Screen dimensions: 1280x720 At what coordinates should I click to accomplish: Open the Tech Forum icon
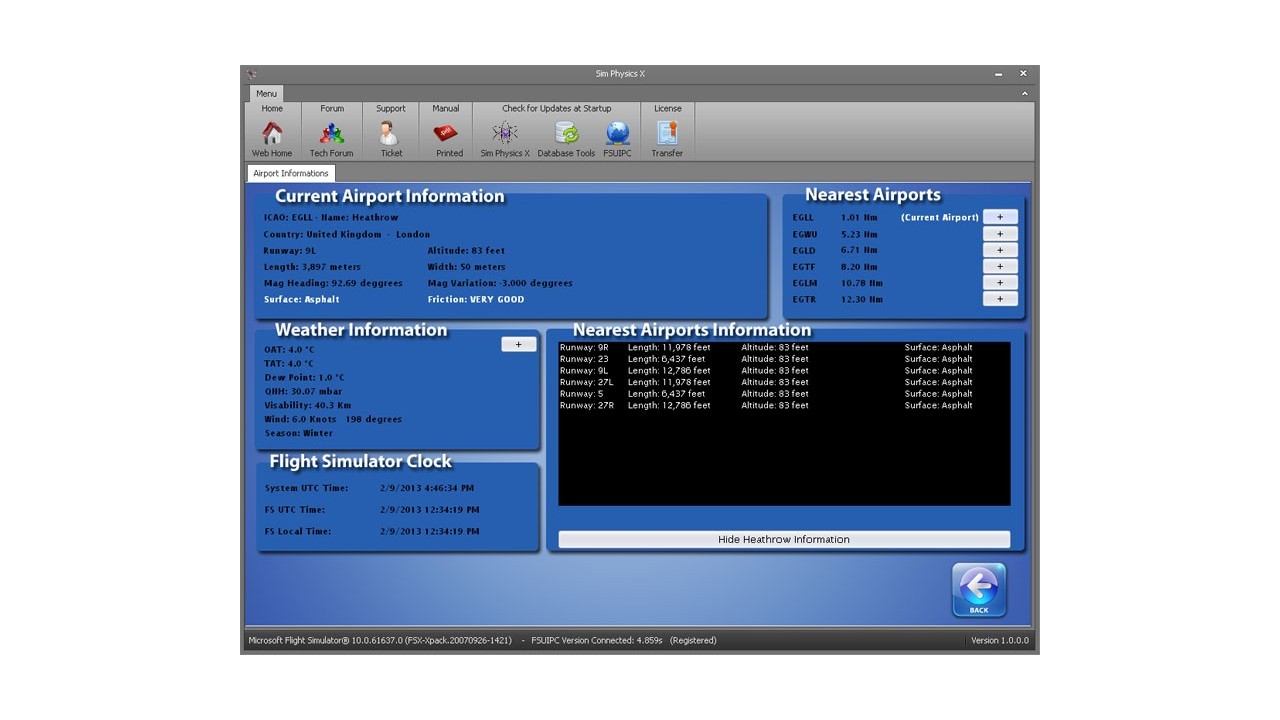[331, 134]
